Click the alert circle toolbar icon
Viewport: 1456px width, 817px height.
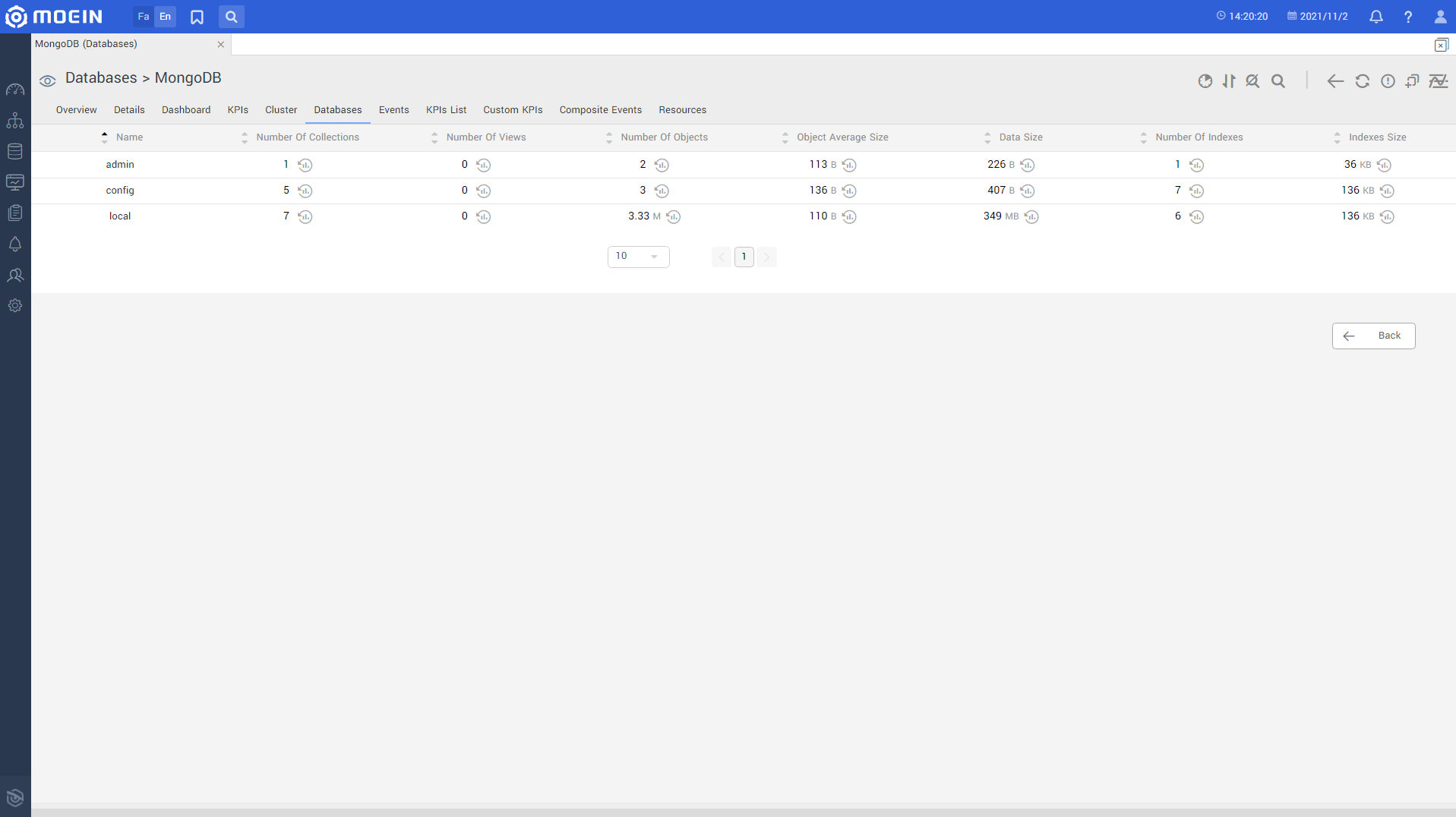coord(1388,81)
